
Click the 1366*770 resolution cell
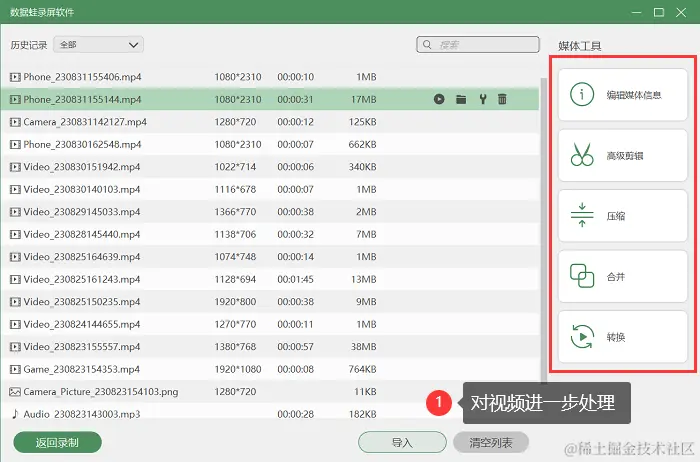tap(235, 212)
